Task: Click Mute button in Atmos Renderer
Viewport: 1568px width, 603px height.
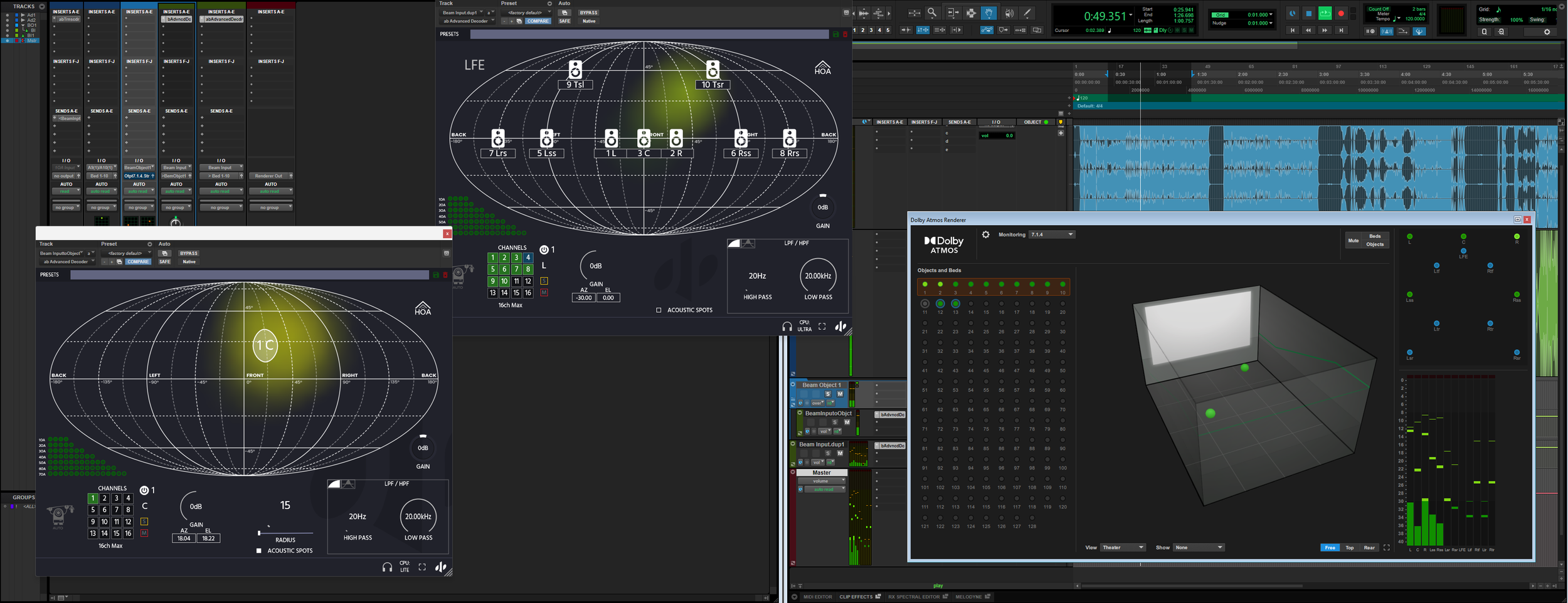Action: click(1353, 240)
